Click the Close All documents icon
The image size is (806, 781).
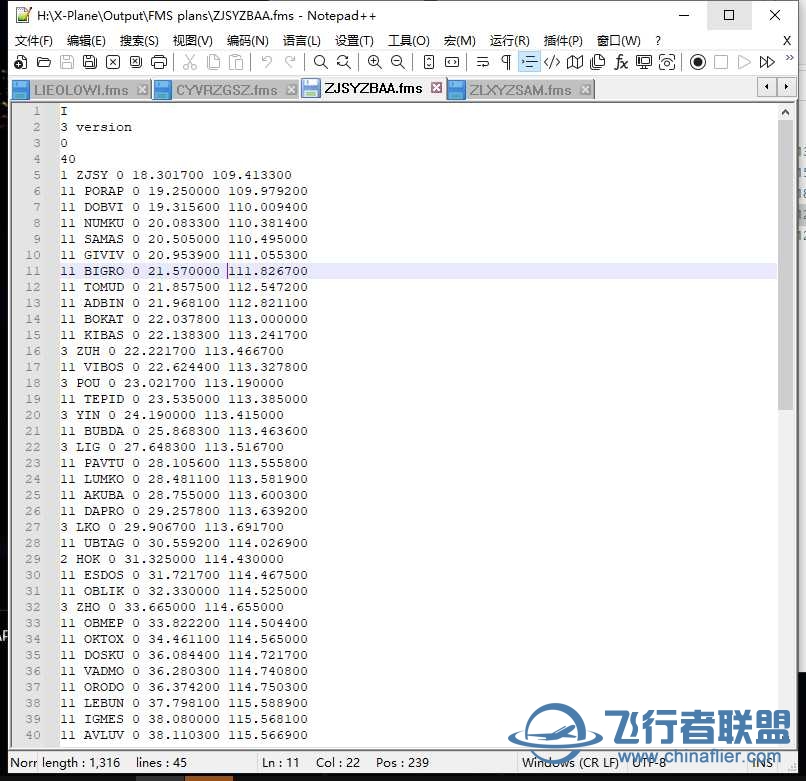click(x=136, y=62)
